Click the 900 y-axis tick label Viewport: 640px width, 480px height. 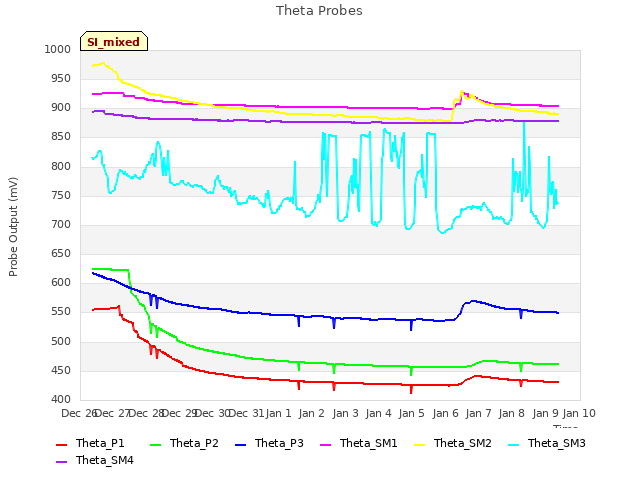[61, 108]
